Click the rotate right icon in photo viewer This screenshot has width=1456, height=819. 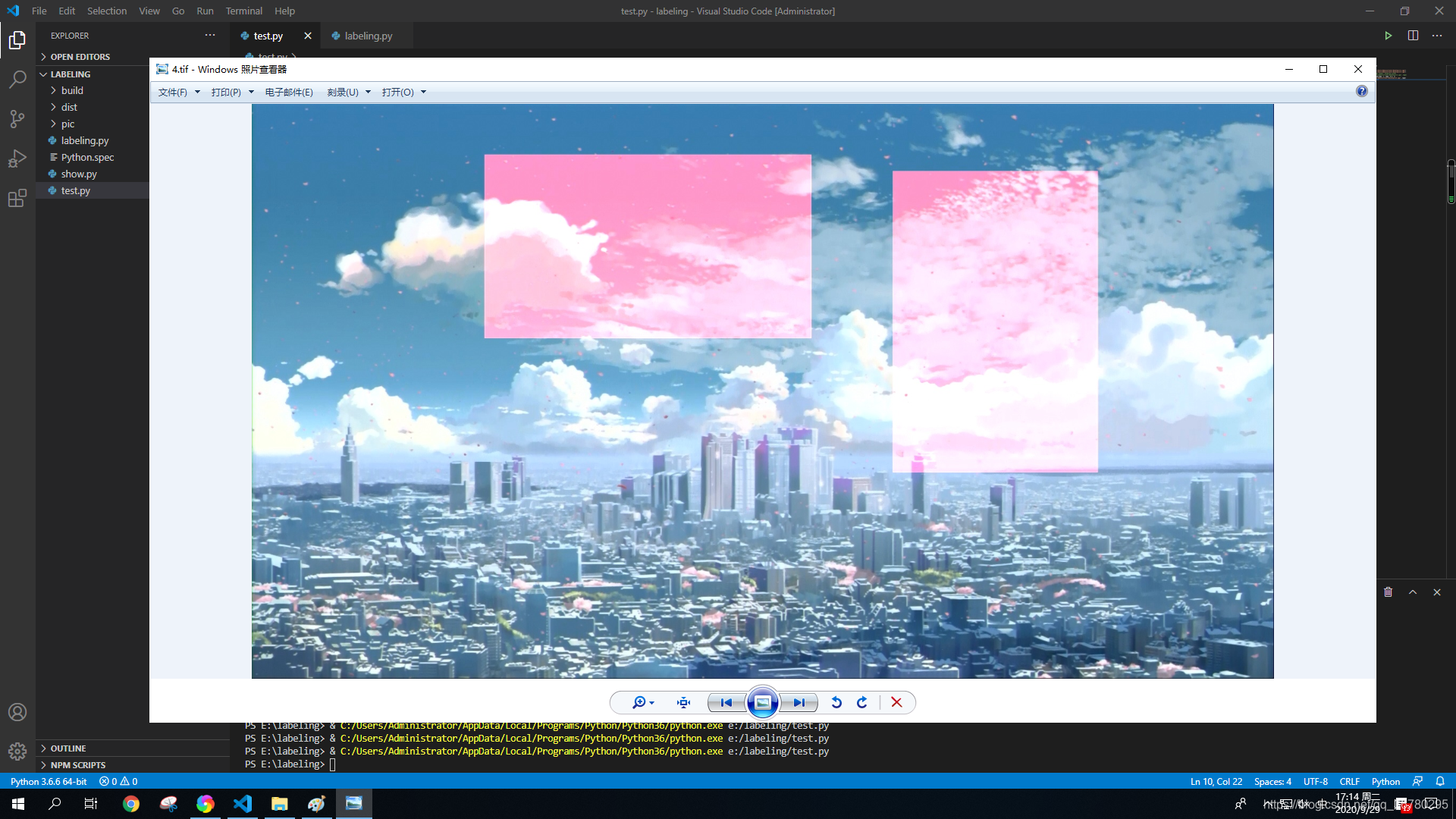[862, 702]
